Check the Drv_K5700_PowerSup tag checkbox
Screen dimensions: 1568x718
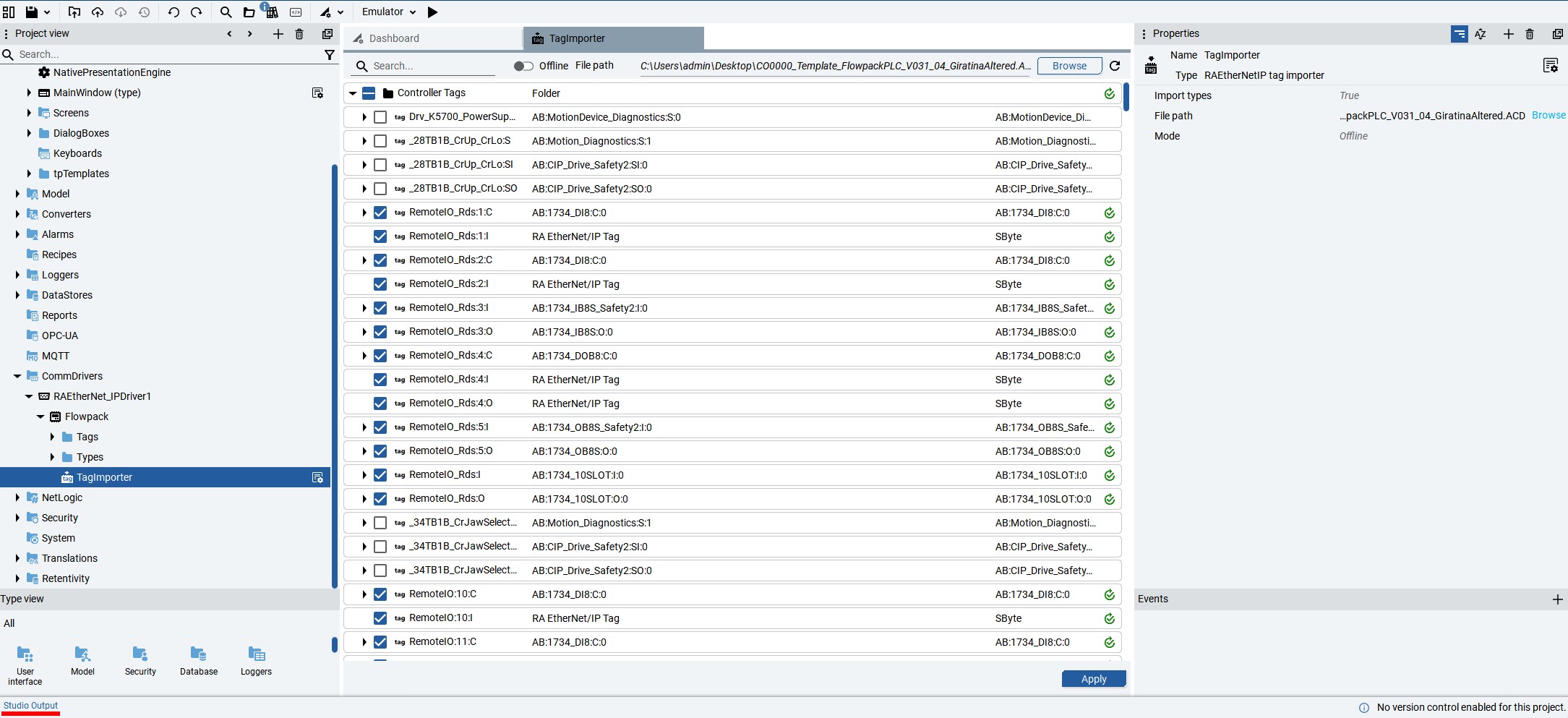[x=380, y=117]
